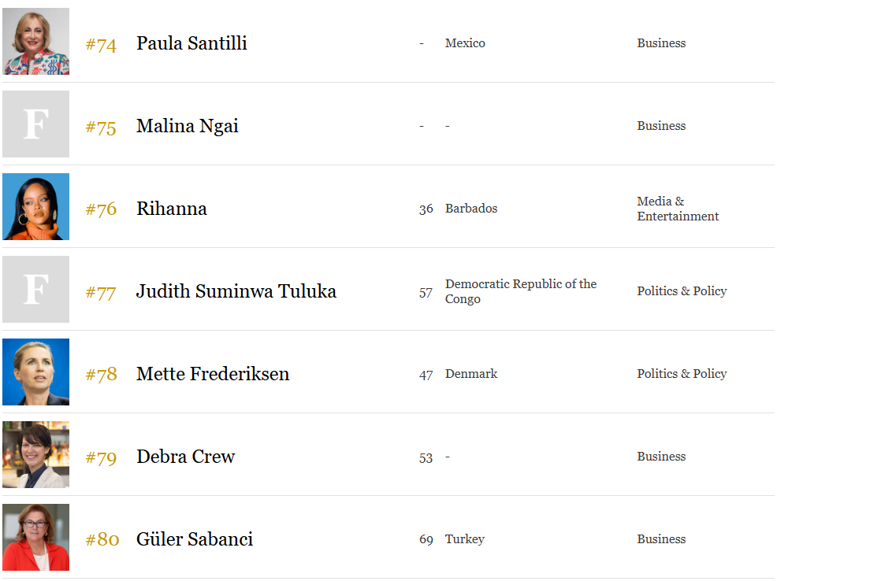This screenshot has width=880, height=581.
Task: Select the Güler Sabanci name
Action: [x=194, y=540]
